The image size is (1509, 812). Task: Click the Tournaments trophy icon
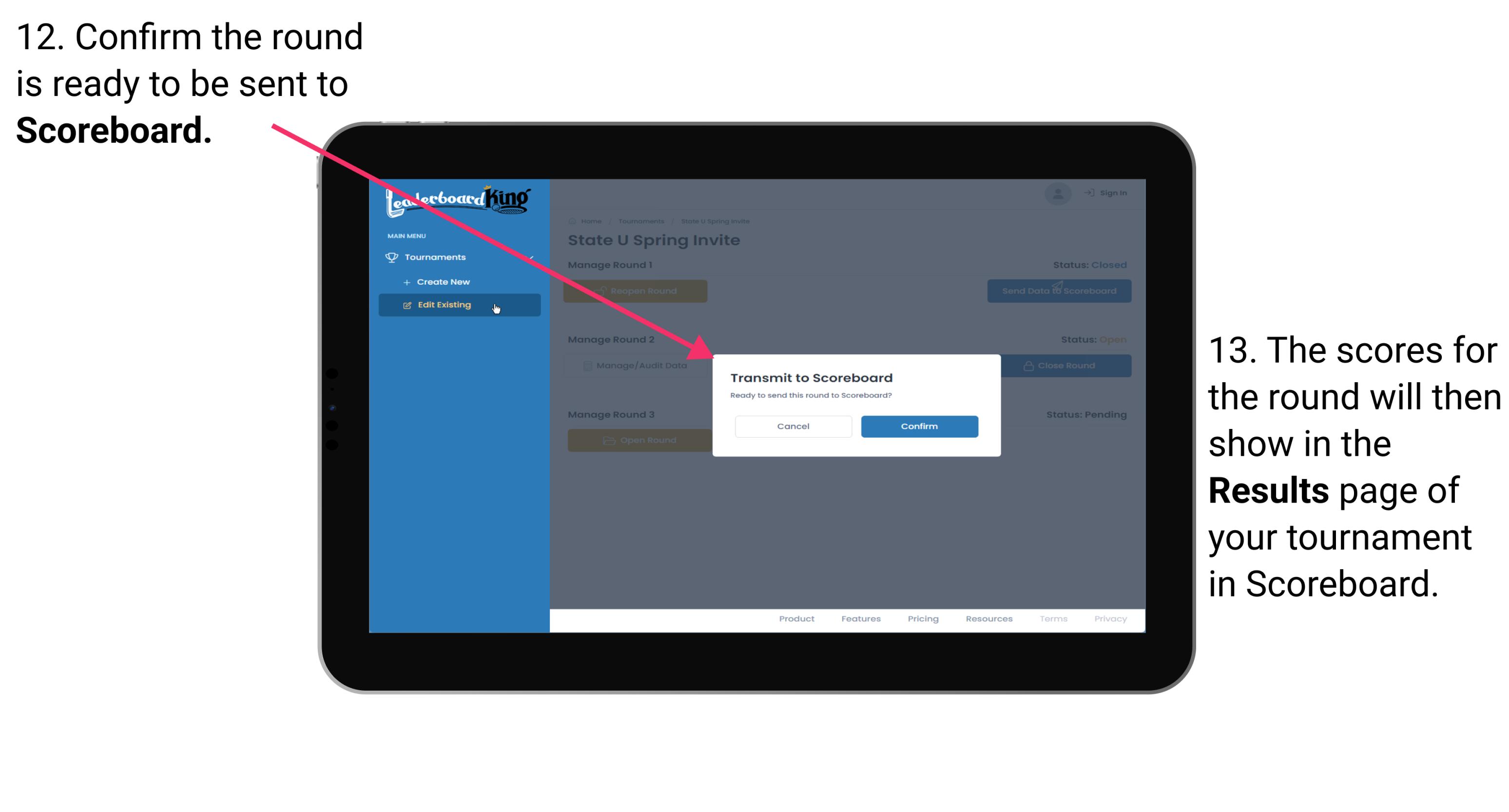[x=393, y=256]
